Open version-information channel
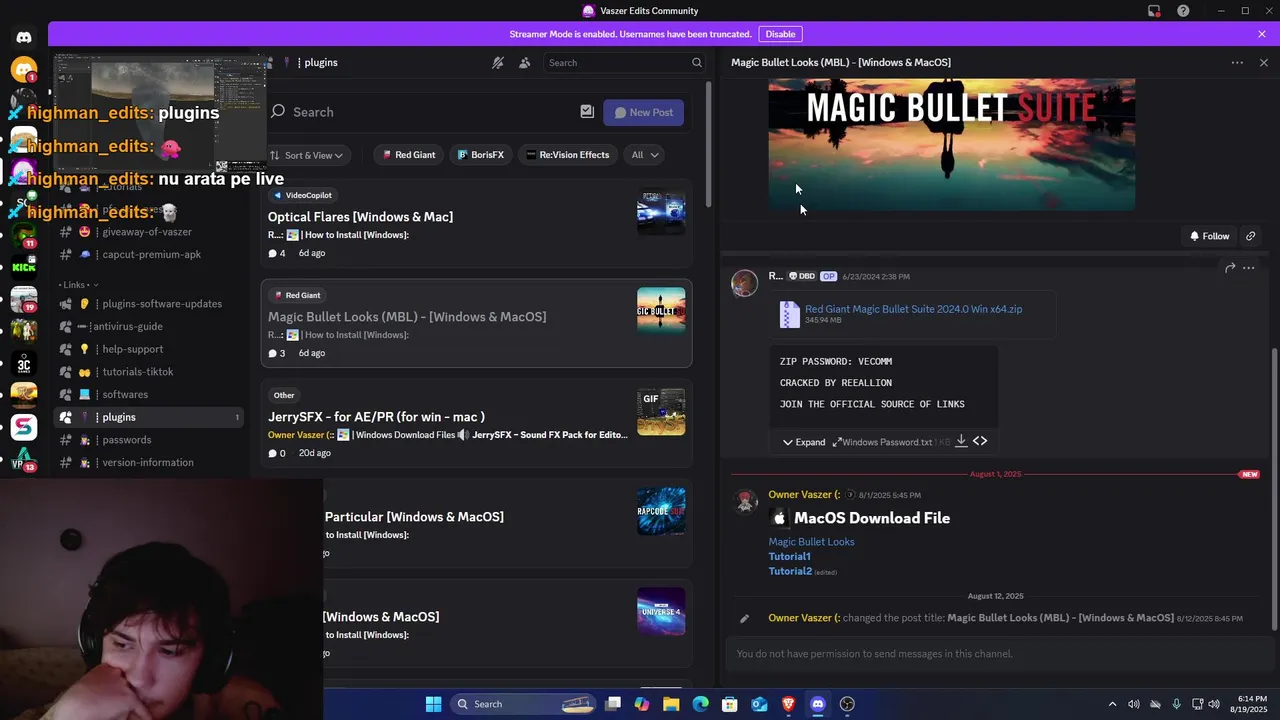 click(148, 462)
